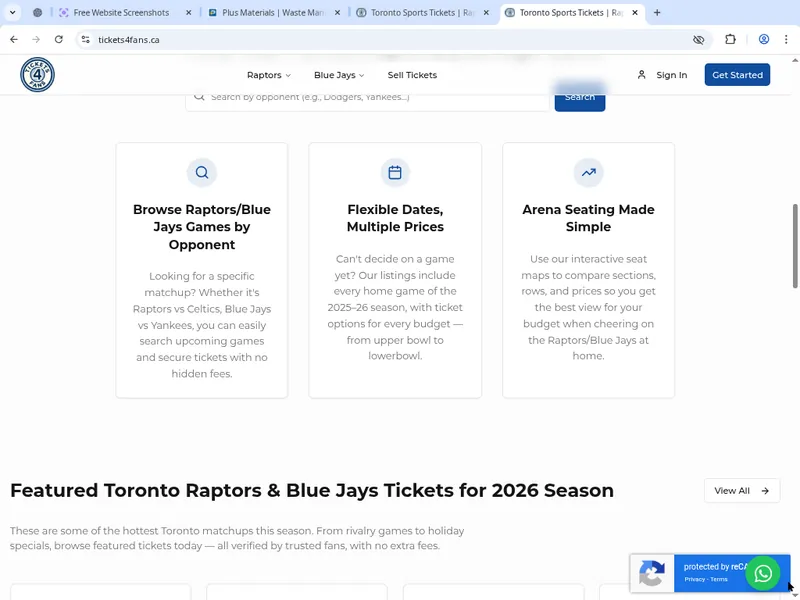Click the tracking protection eye icon

[698, 39]
